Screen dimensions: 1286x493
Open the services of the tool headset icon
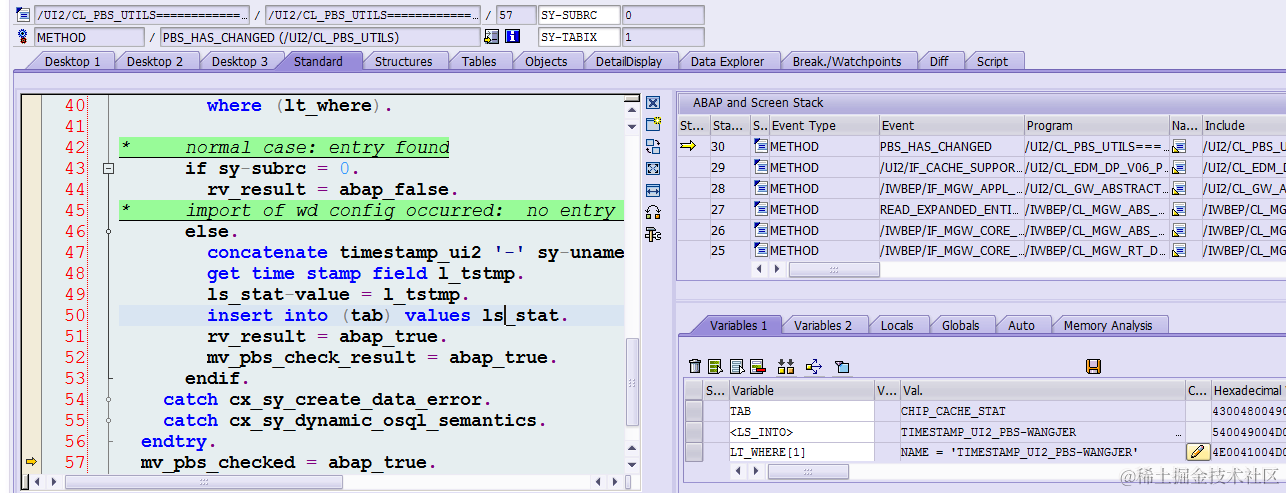pos(653,212)
